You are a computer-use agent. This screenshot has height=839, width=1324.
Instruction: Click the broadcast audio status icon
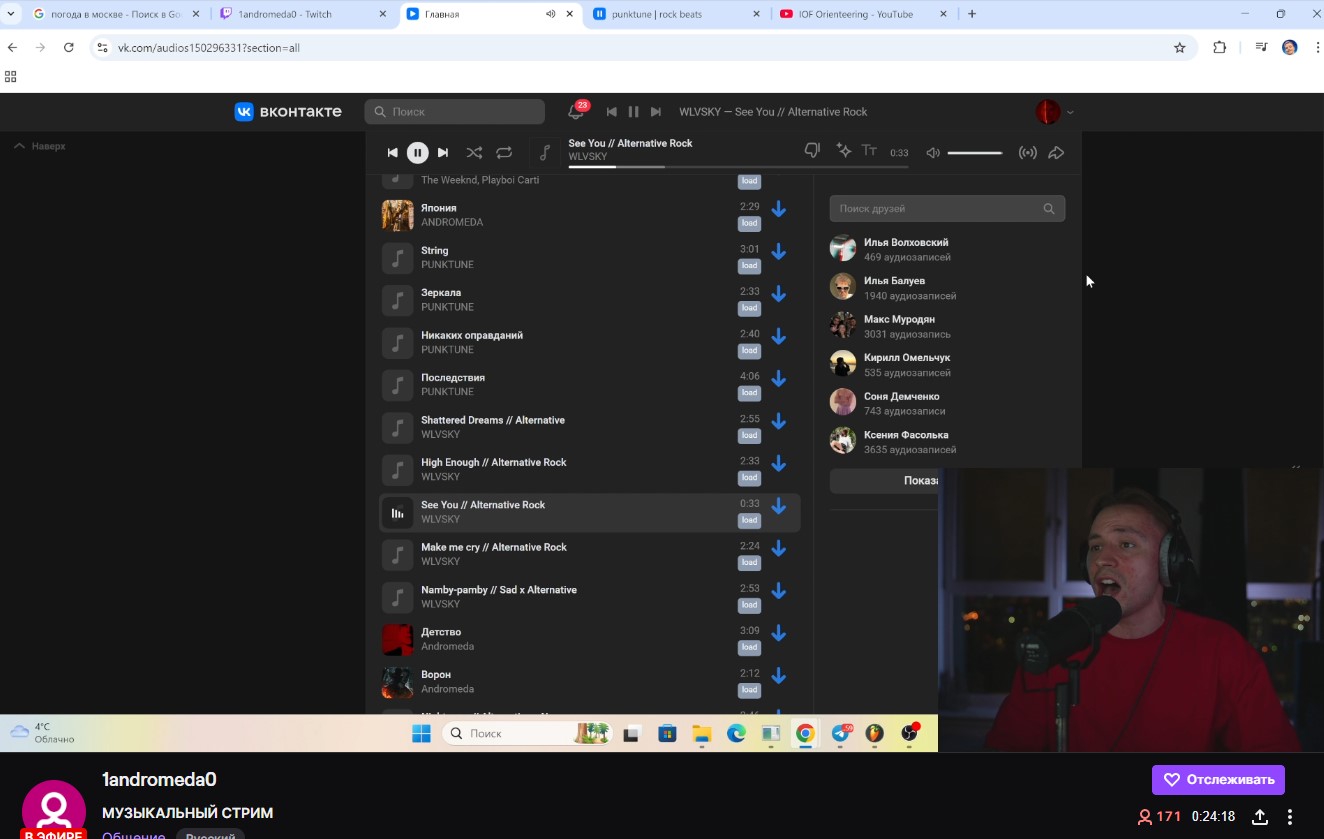(1027, 153)
